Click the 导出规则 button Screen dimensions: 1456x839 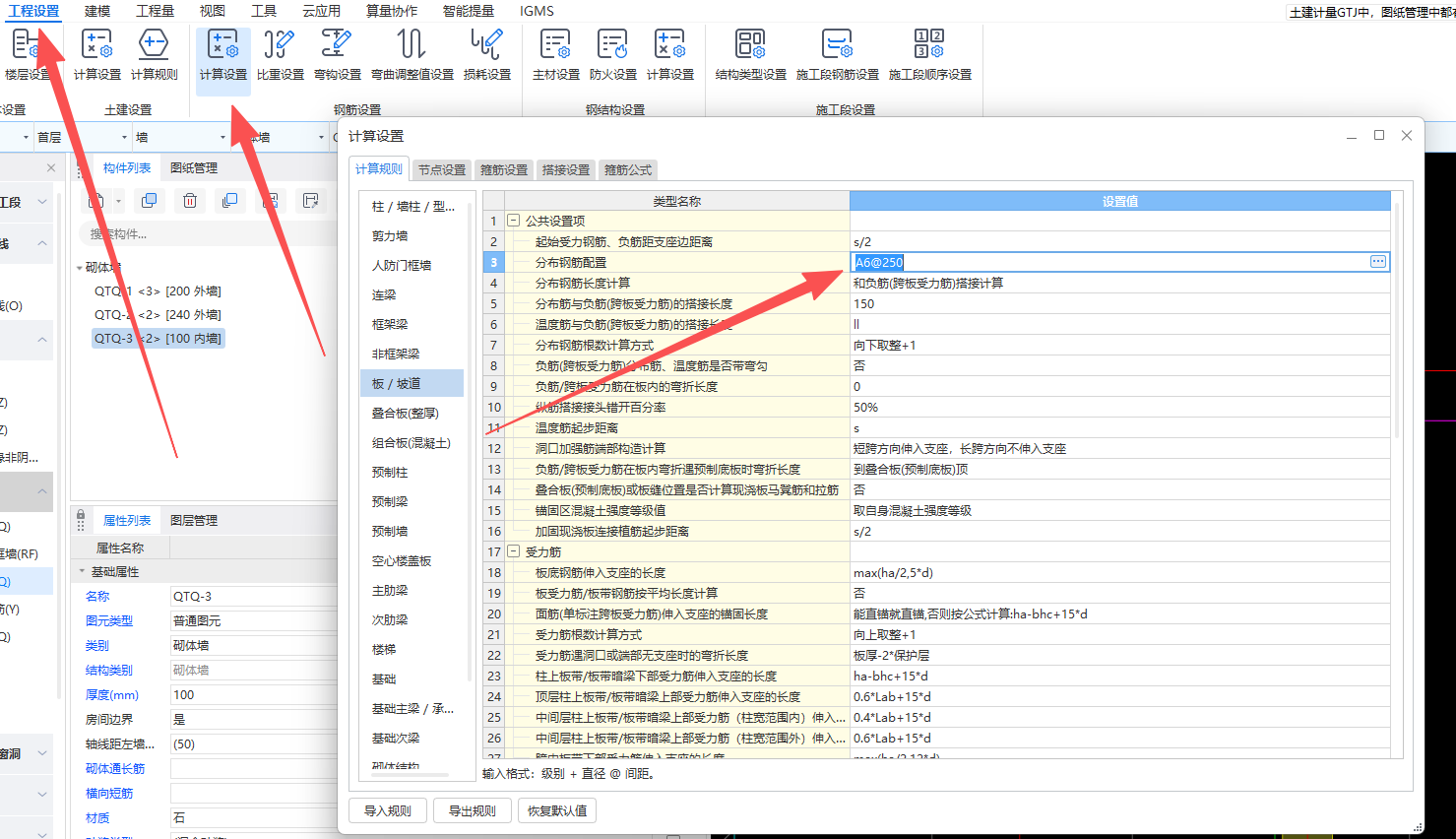coord(473,810)
